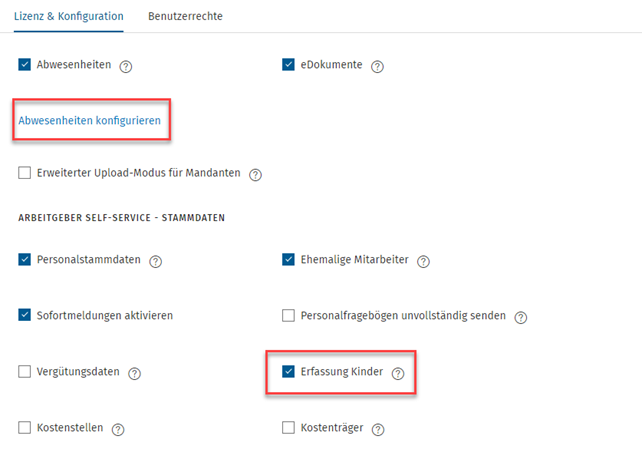
Task: Disable the Erfassung Kinder checkbox
Action: tap(288, 371)
